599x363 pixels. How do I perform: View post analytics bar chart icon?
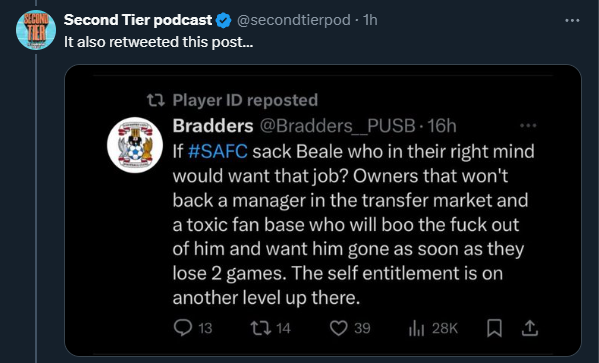(x=416, y=328)
